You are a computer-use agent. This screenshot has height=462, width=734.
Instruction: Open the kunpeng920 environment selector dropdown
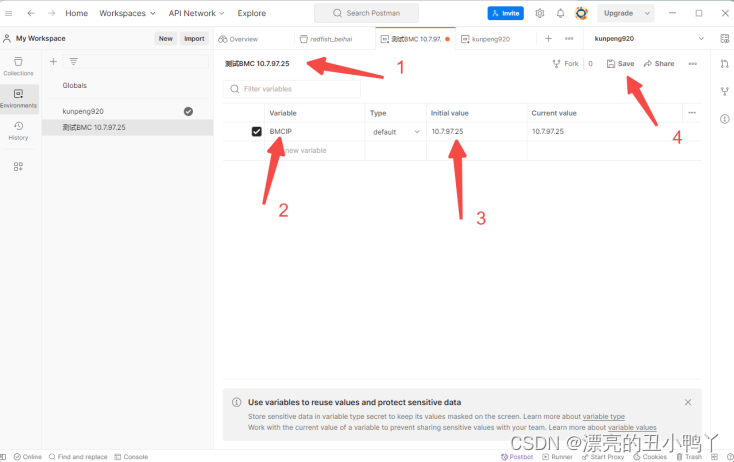click(649, 39)
